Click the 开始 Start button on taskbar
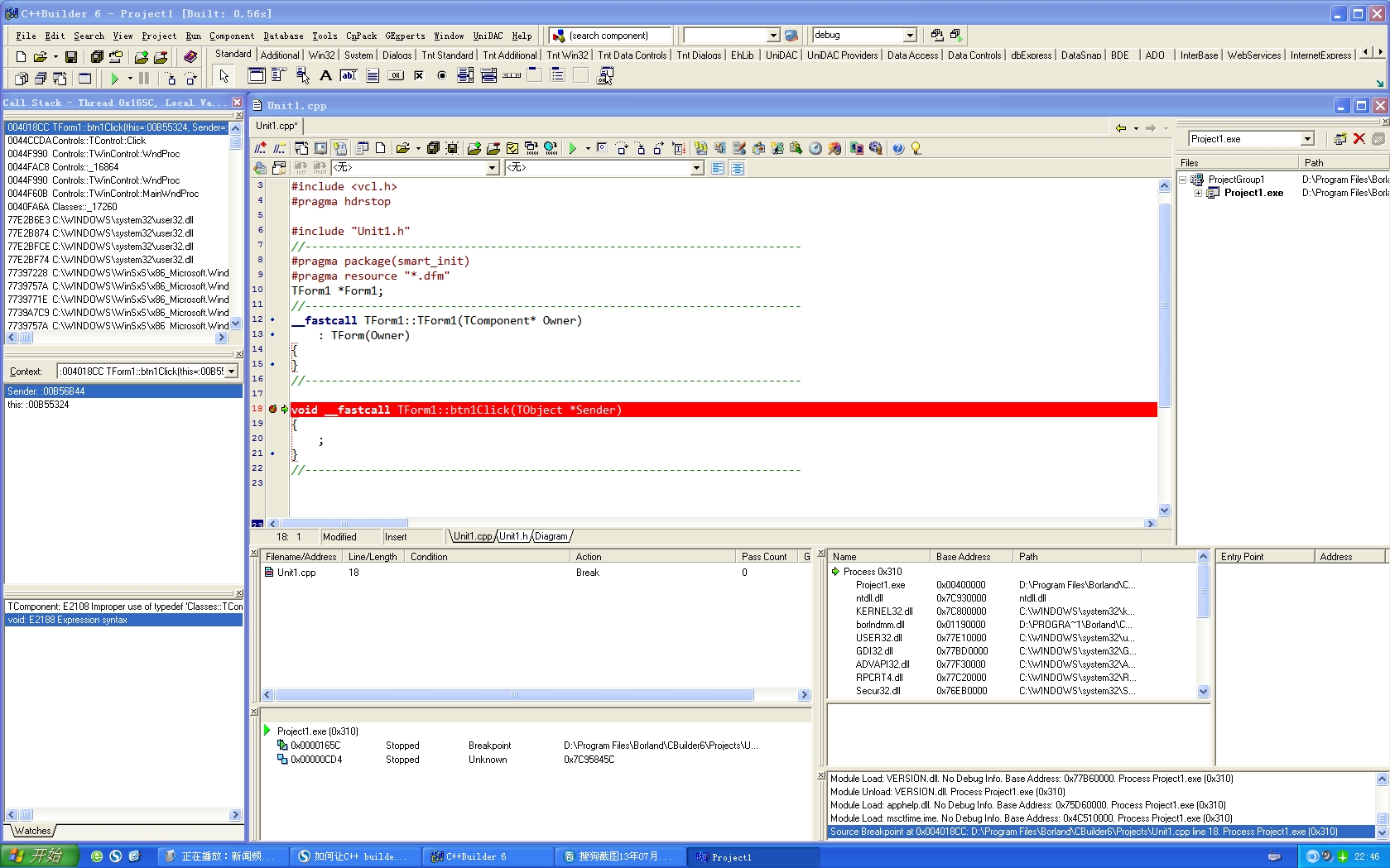The width and height of the screenshot is (1390, 868). 40,856
